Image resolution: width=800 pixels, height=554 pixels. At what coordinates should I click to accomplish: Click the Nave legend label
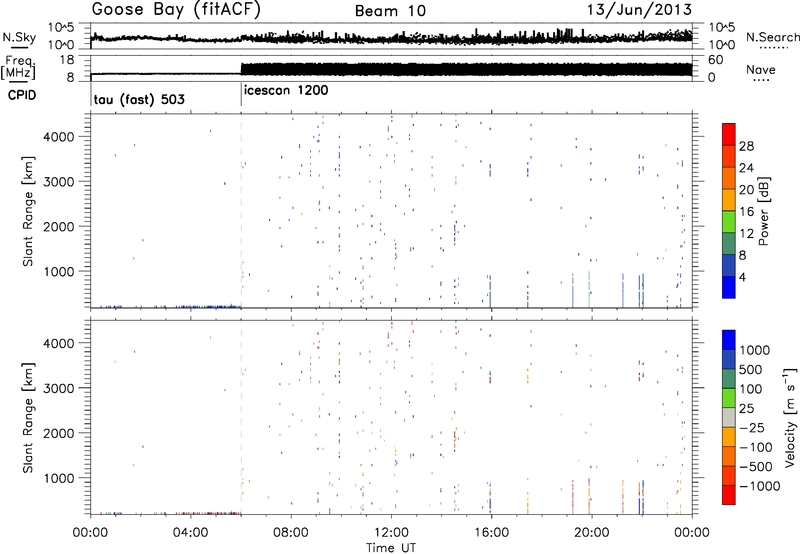click(760, 70)
